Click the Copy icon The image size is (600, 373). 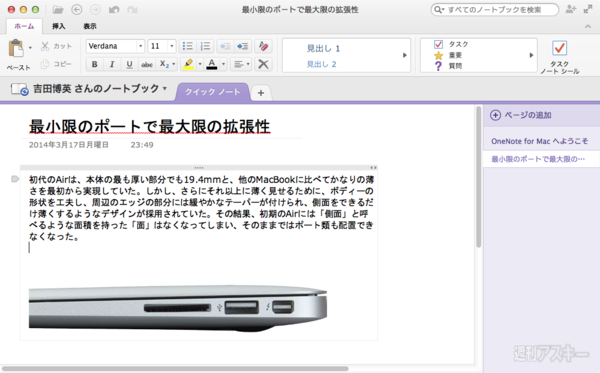[x=45, y=64]
